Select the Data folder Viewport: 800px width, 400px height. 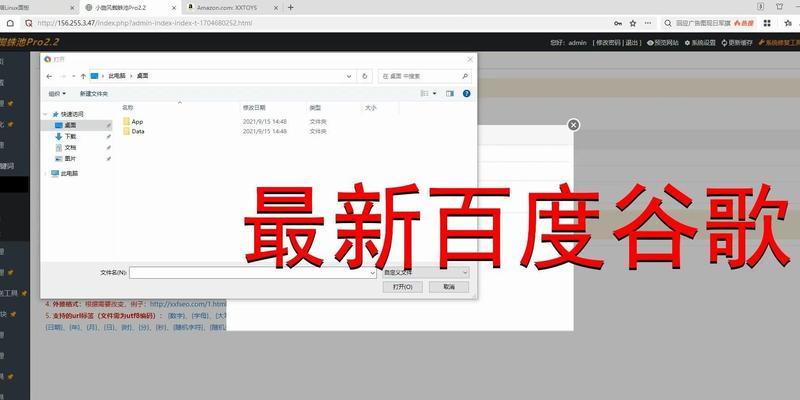138,131
